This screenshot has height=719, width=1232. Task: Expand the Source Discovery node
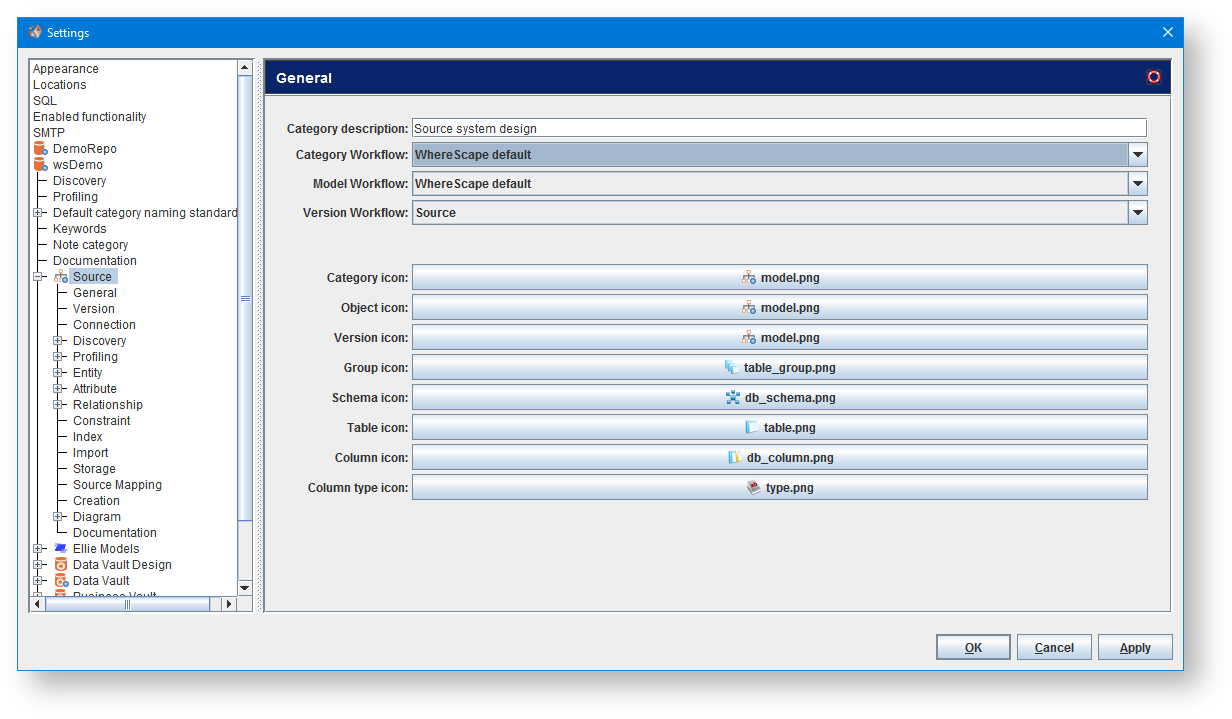(x=58, y=341)
